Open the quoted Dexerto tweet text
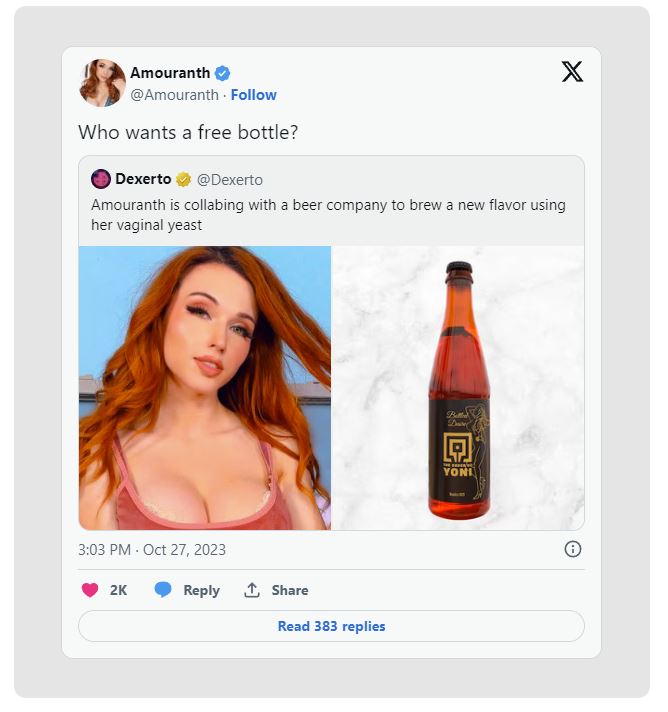 (328, 215)
